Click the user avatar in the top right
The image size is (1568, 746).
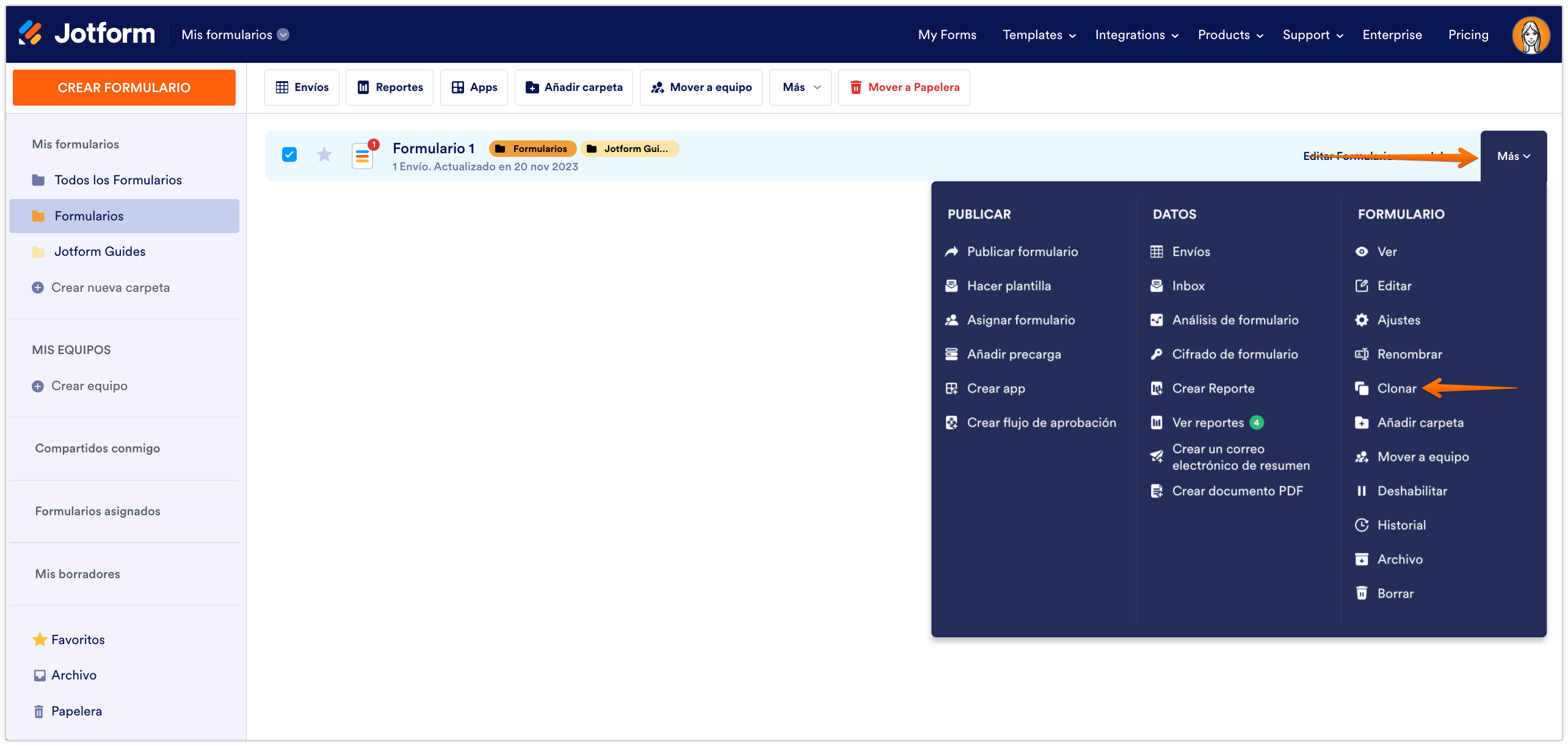point(1530,35)
